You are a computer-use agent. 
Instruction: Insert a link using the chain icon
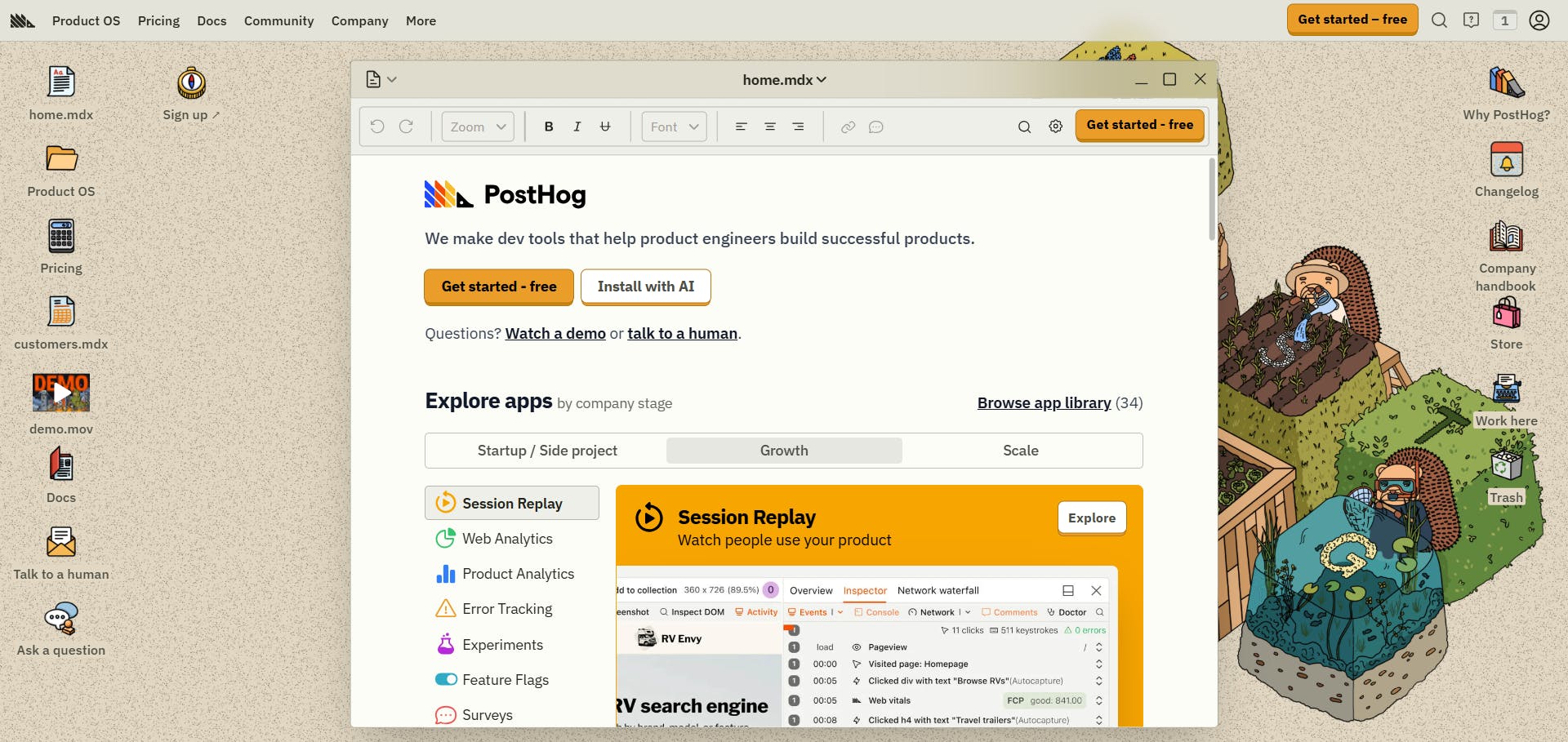tap(848, 127)
